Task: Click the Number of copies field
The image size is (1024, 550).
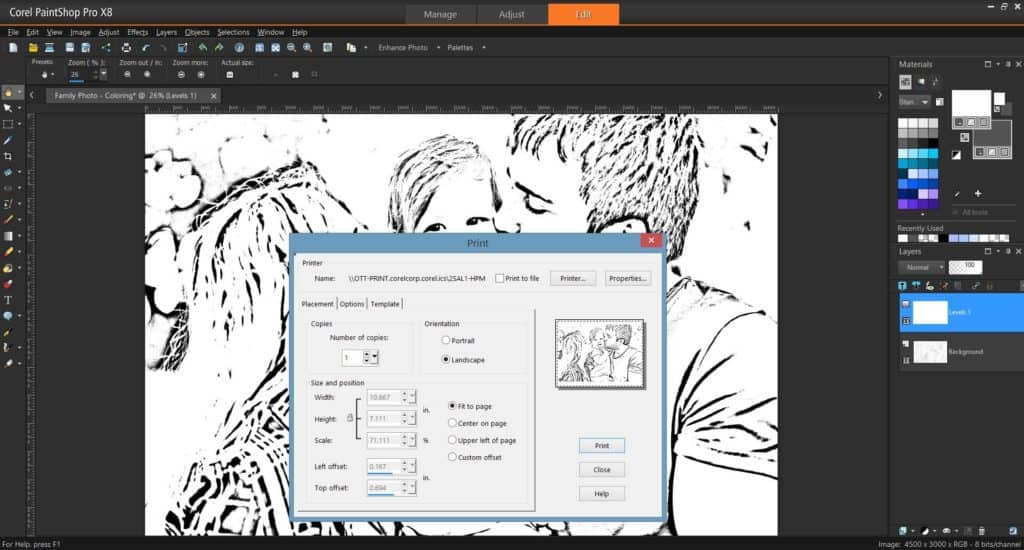Action: click(352, 357)
